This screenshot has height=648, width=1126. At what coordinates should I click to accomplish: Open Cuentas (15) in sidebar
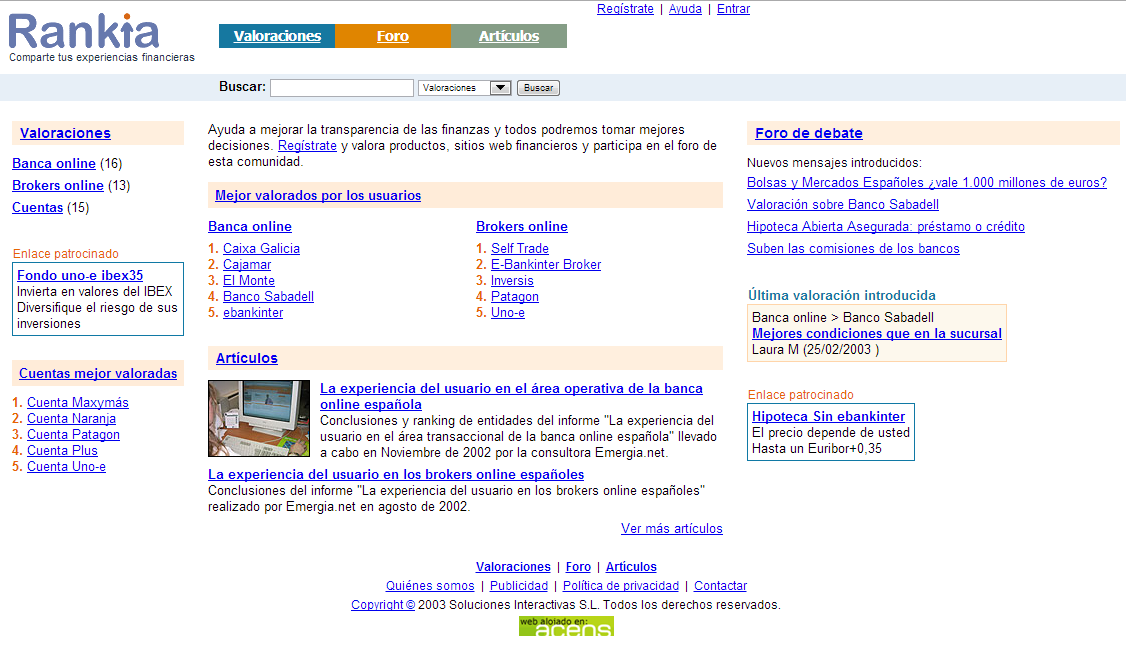pos(37,208)
